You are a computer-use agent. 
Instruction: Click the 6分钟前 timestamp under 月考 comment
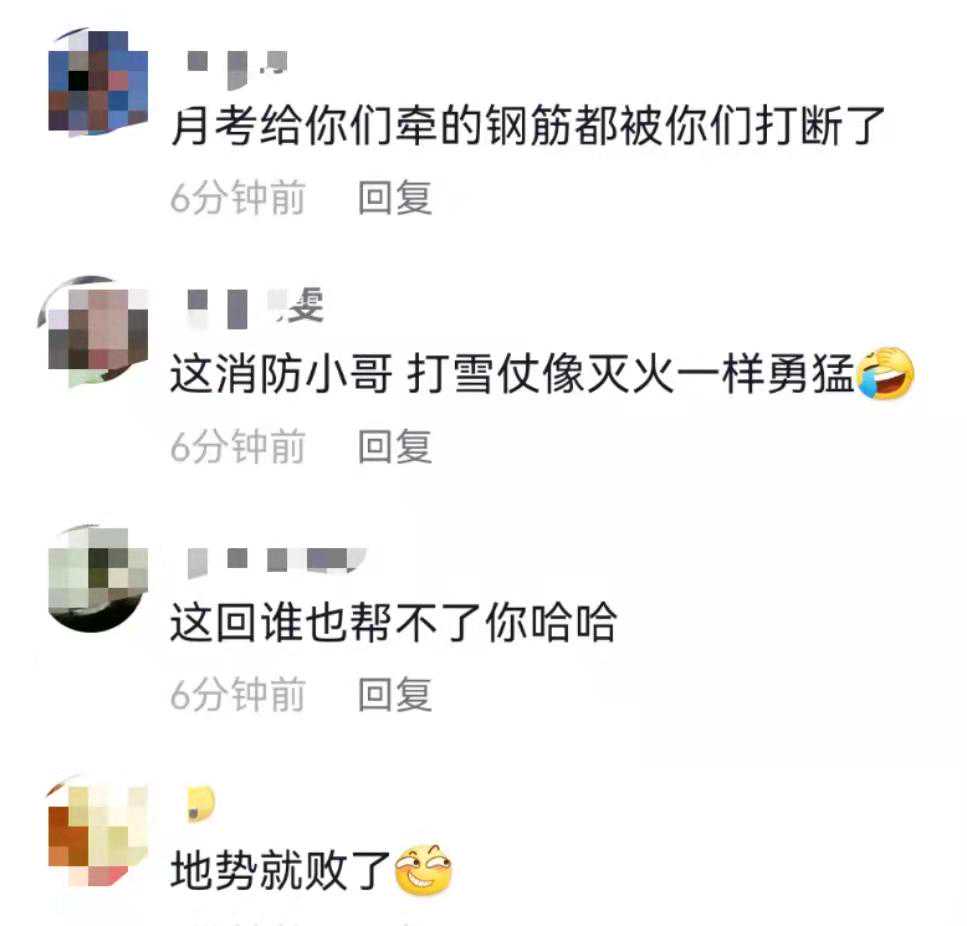coord(238,198)
